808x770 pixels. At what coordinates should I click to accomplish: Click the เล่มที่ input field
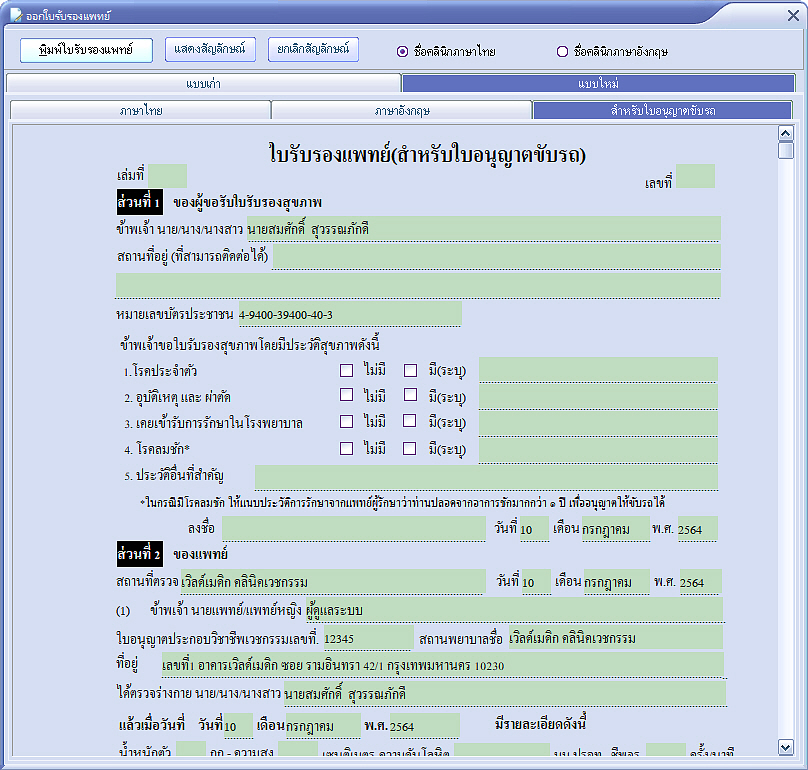tap(167, 176)
